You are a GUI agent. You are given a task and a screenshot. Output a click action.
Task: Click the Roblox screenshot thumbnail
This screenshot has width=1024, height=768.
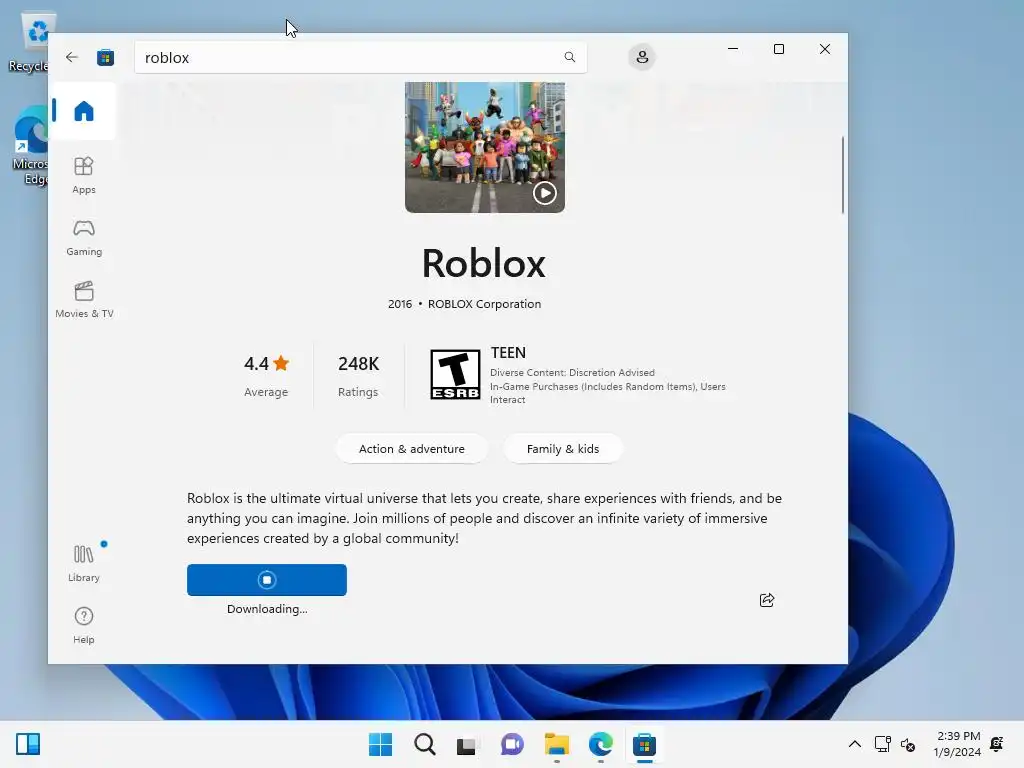(485, 148)
